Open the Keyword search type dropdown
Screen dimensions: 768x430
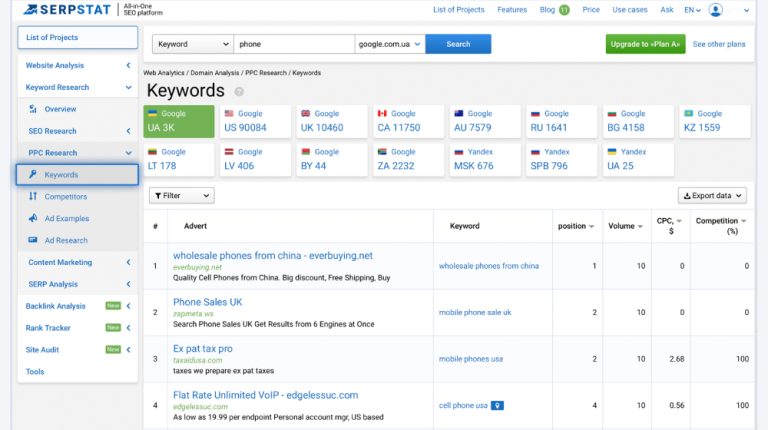pyautogui.click(x=193, y=44)
